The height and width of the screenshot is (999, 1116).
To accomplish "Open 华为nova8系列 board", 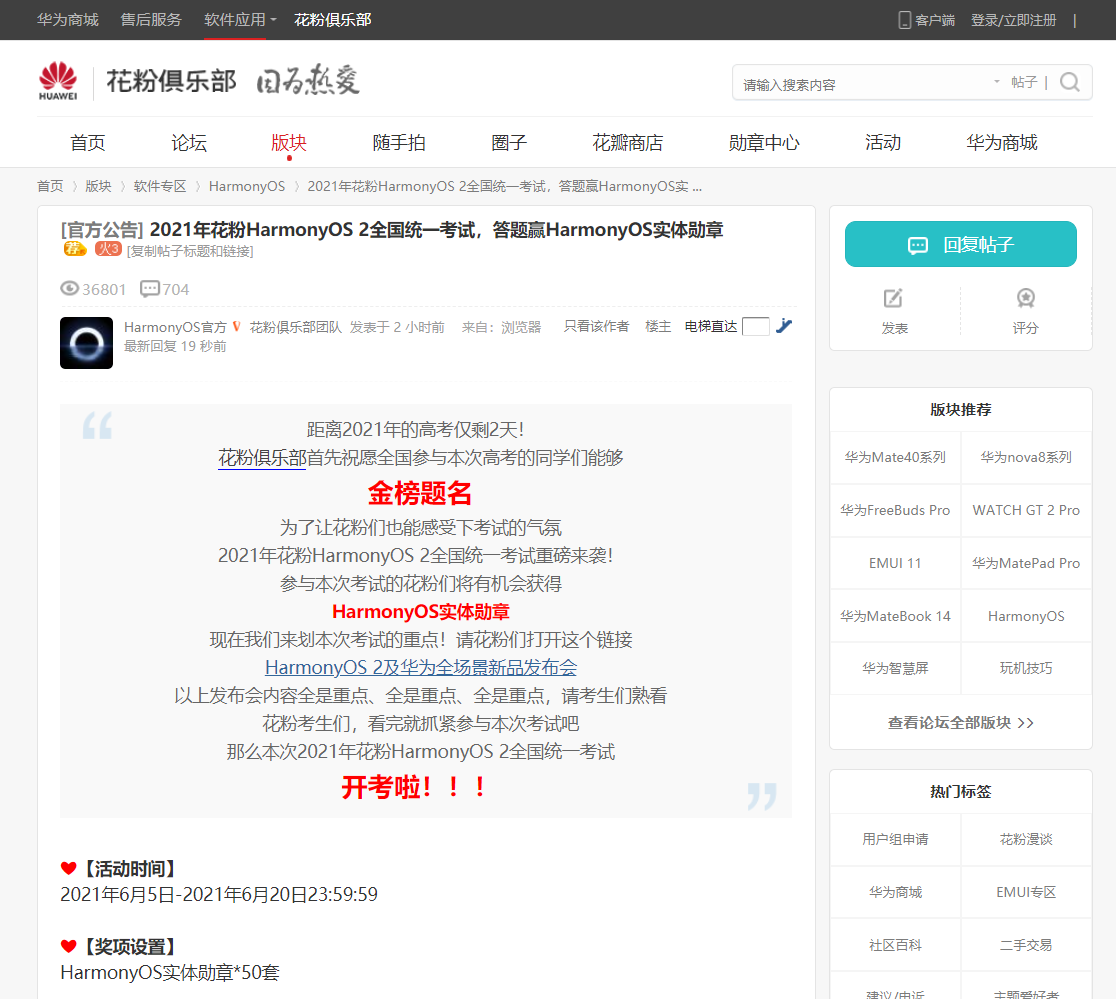I will point(1026,458).
